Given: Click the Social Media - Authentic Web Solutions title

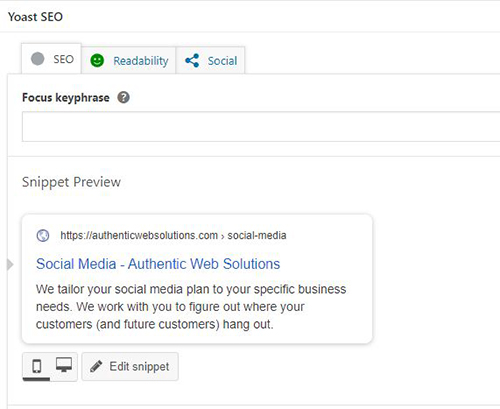Looking at the screenshot, I should [x=158, y=264].
